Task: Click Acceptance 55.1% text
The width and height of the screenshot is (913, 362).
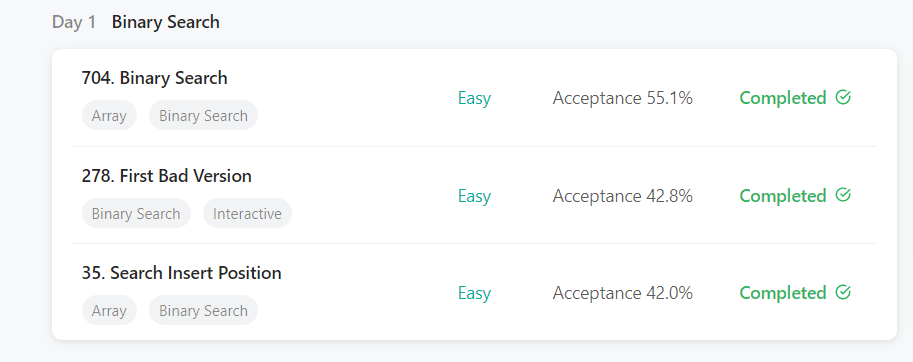Action: 622,98
